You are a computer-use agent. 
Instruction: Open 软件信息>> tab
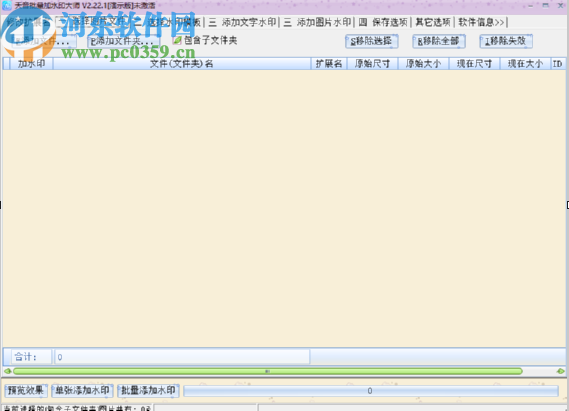[481, 22]
